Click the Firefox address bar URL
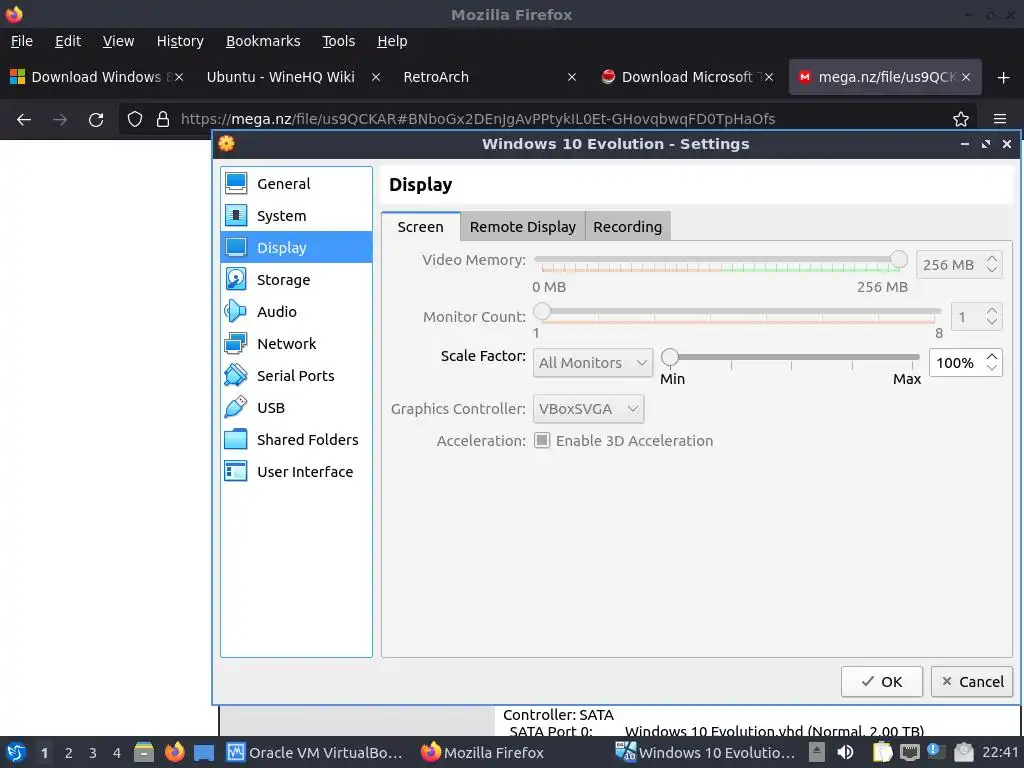 point(478,119)
